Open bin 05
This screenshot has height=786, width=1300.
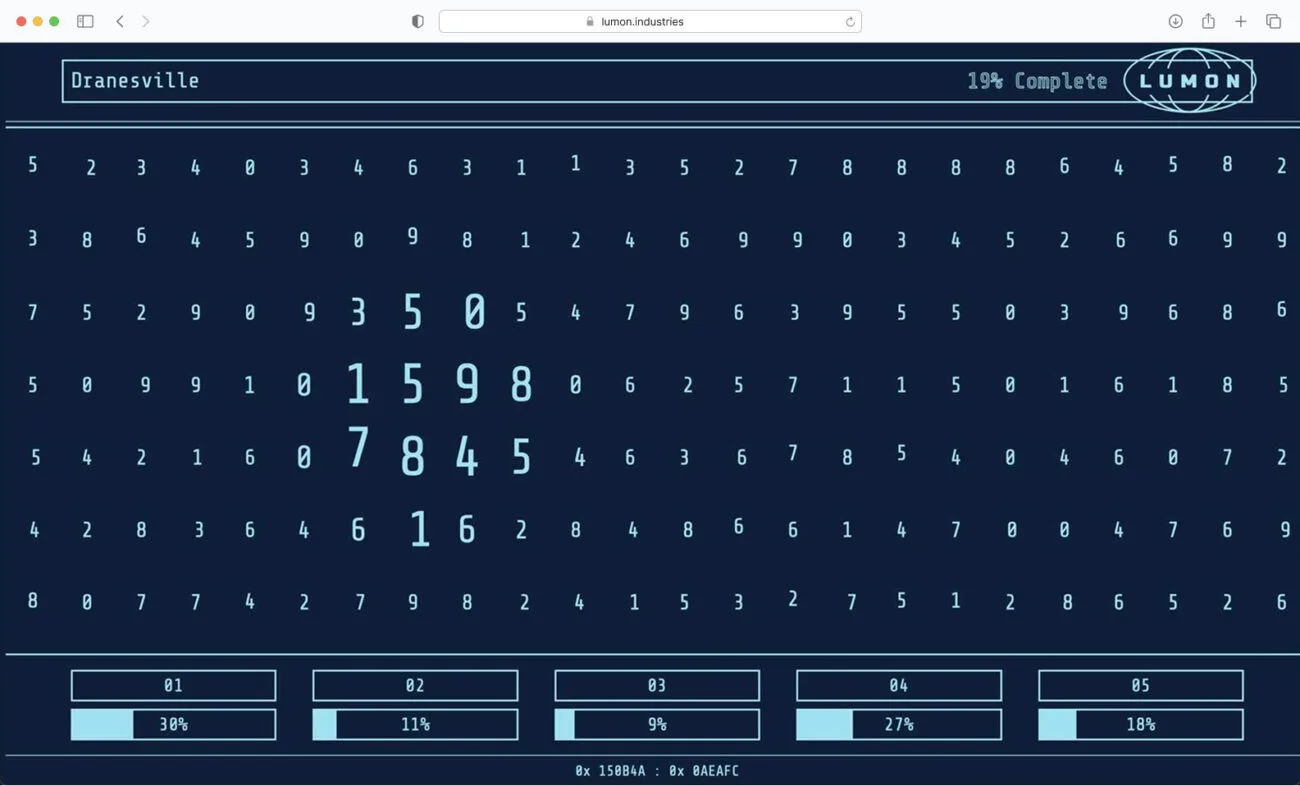tap(1141, 685)
